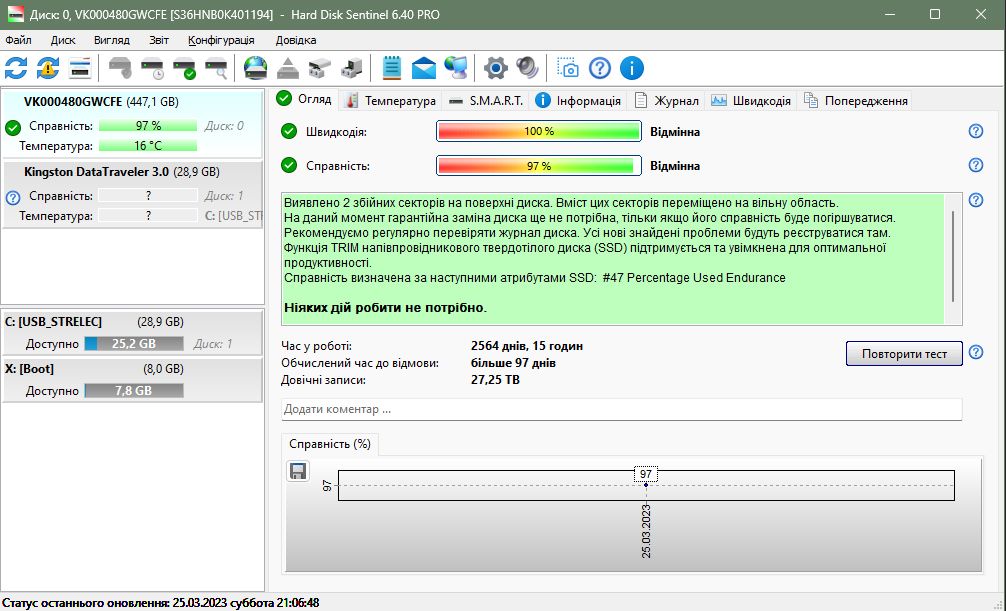Click the 97 data point marker on chart
Image resolution: width=1006 pixels, height=611 pixels.
point(645,485)
